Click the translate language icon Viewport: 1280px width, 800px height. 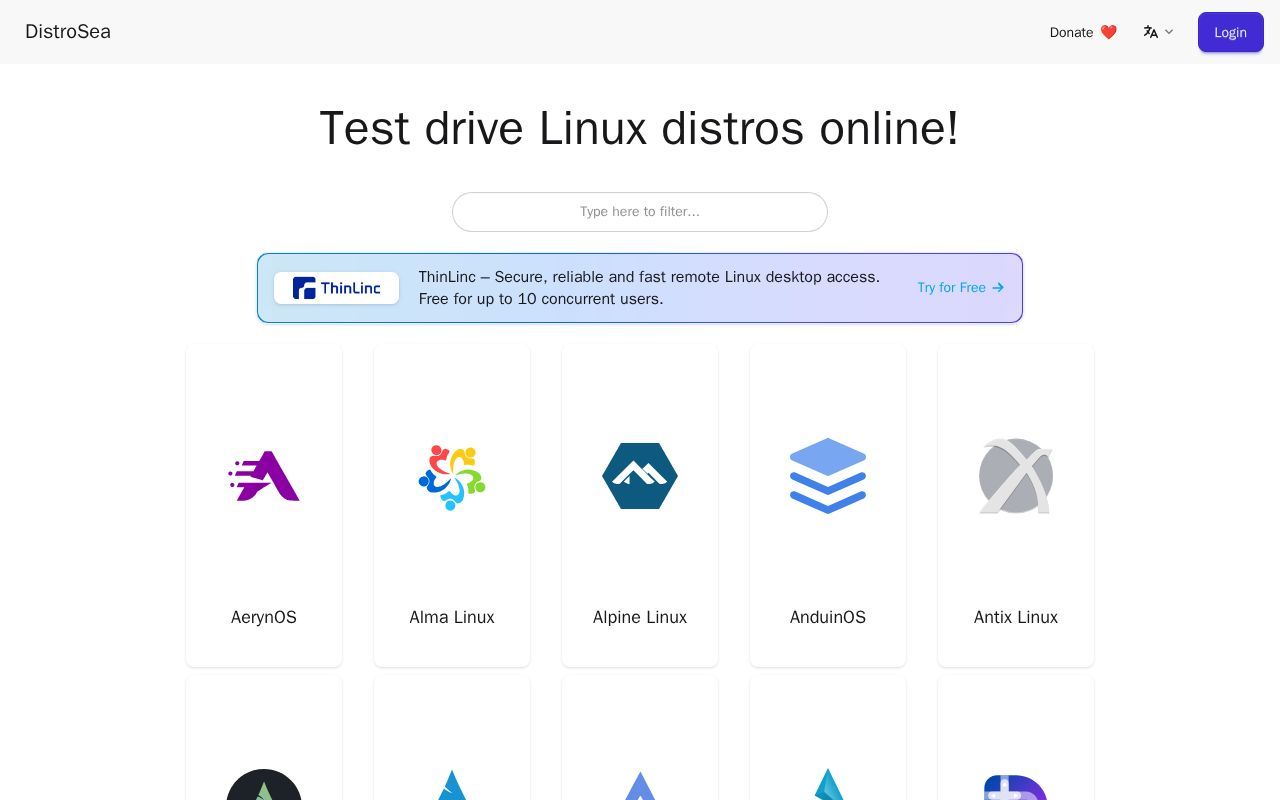coord(1150,32)
